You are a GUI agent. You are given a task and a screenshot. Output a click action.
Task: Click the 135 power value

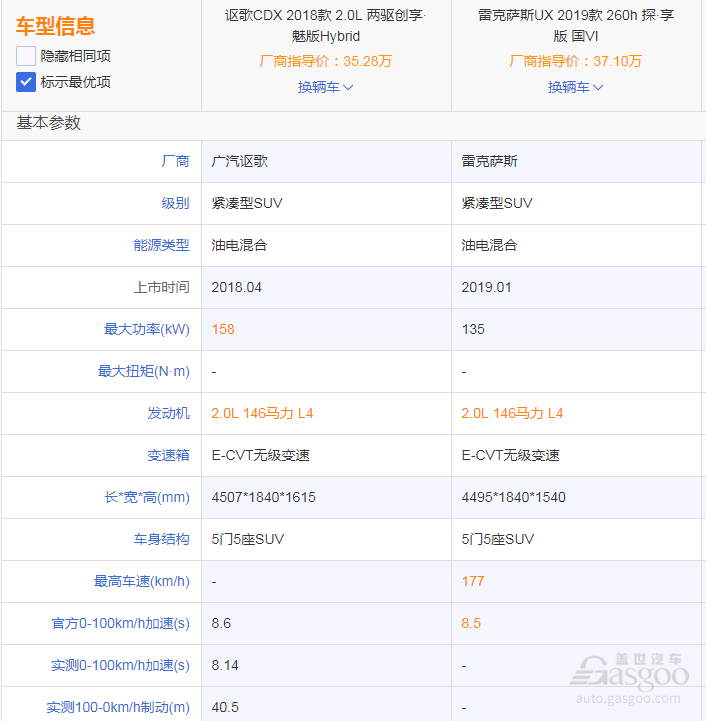coord(473,329)
